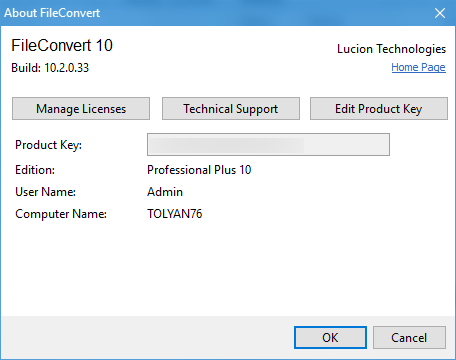Click the User Name: label
Image resolution: width=456 pixels, height=360 pixels.
point(45,192)
